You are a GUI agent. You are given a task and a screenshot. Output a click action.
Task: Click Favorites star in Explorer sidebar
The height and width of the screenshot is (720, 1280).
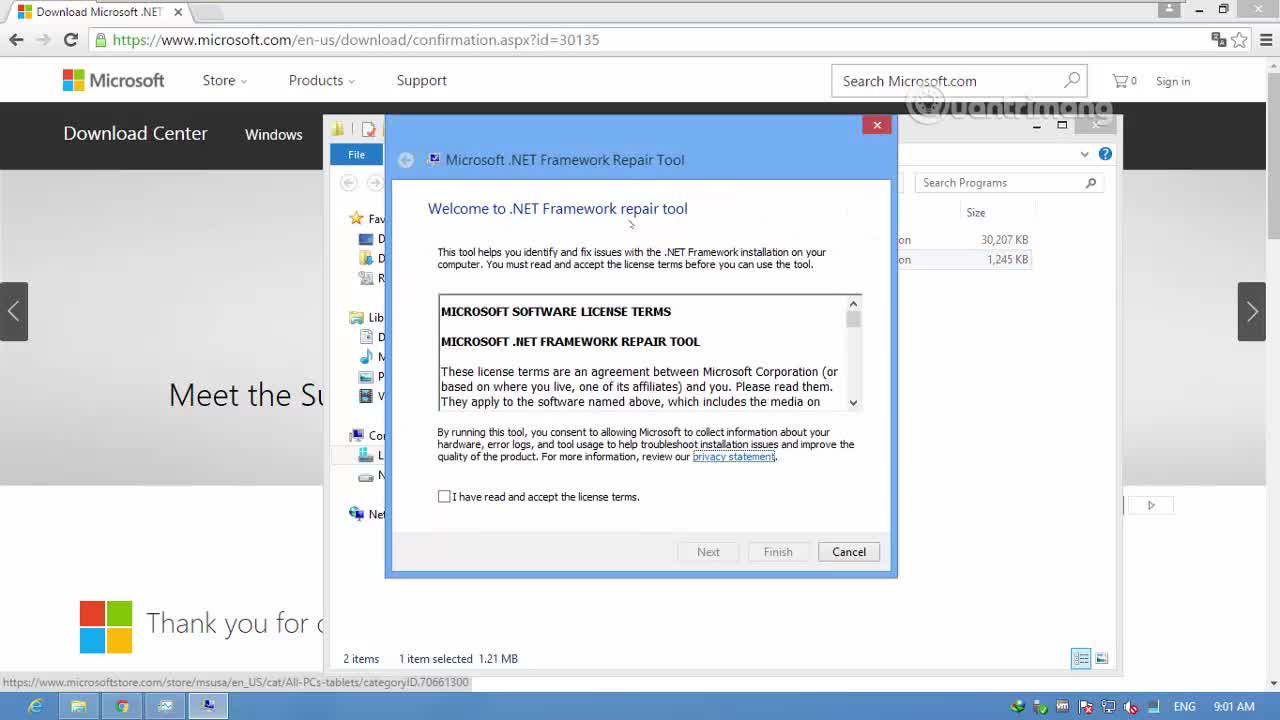pos(356,219)
